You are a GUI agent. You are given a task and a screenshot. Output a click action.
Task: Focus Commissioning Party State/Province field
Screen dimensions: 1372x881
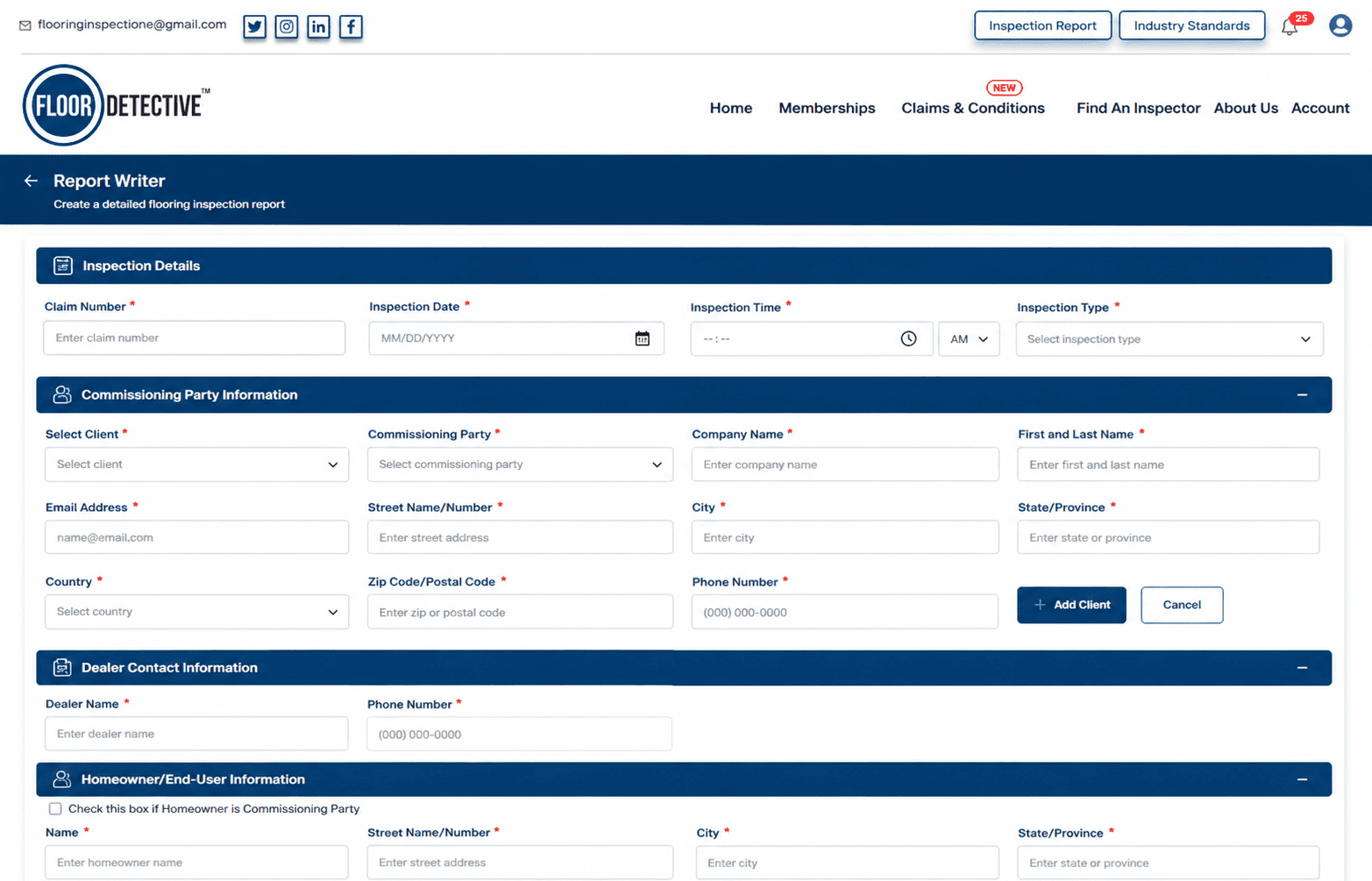tap(1168, 537)
